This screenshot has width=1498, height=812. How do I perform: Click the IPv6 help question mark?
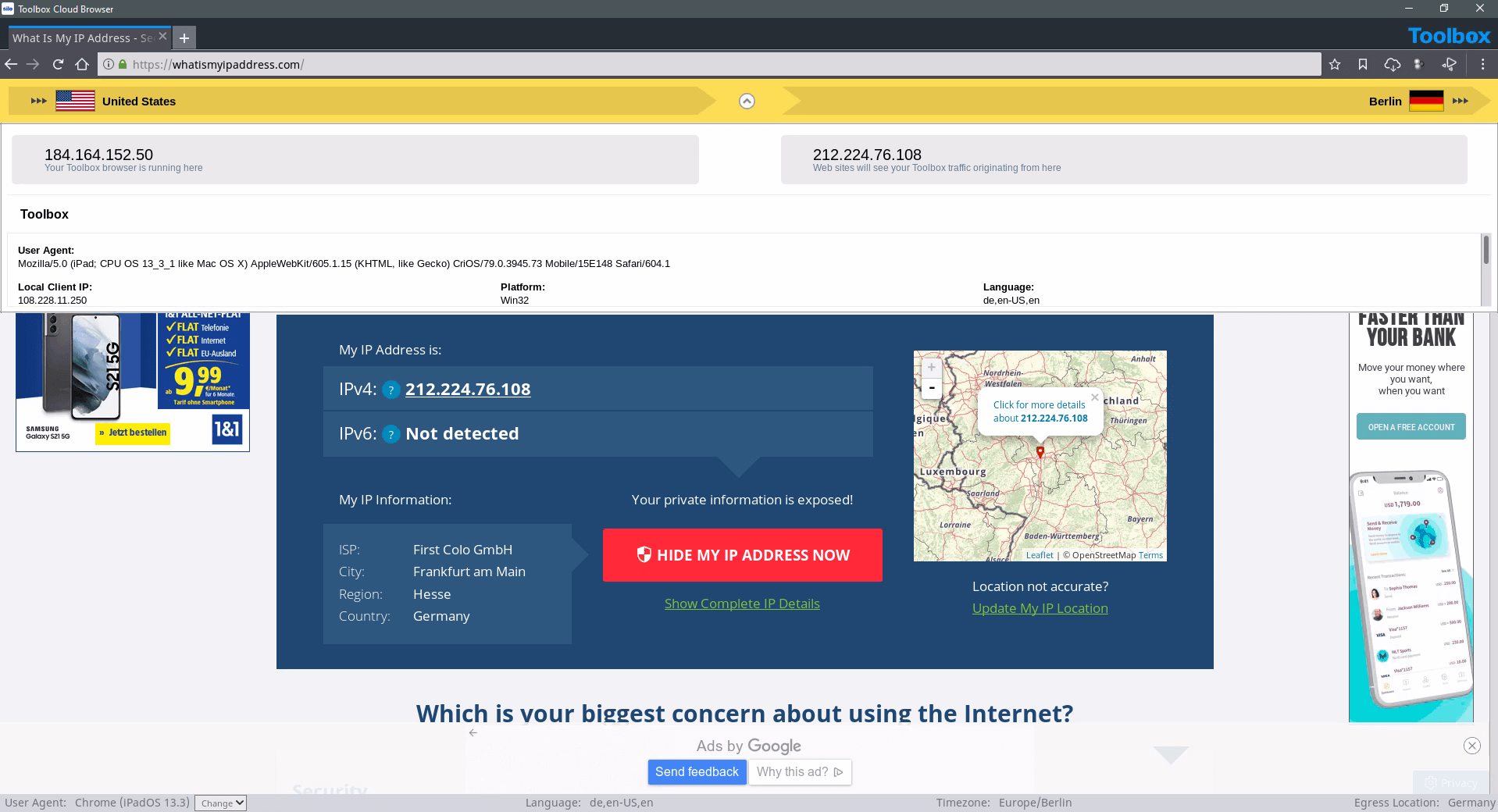[x=391, y=434]
